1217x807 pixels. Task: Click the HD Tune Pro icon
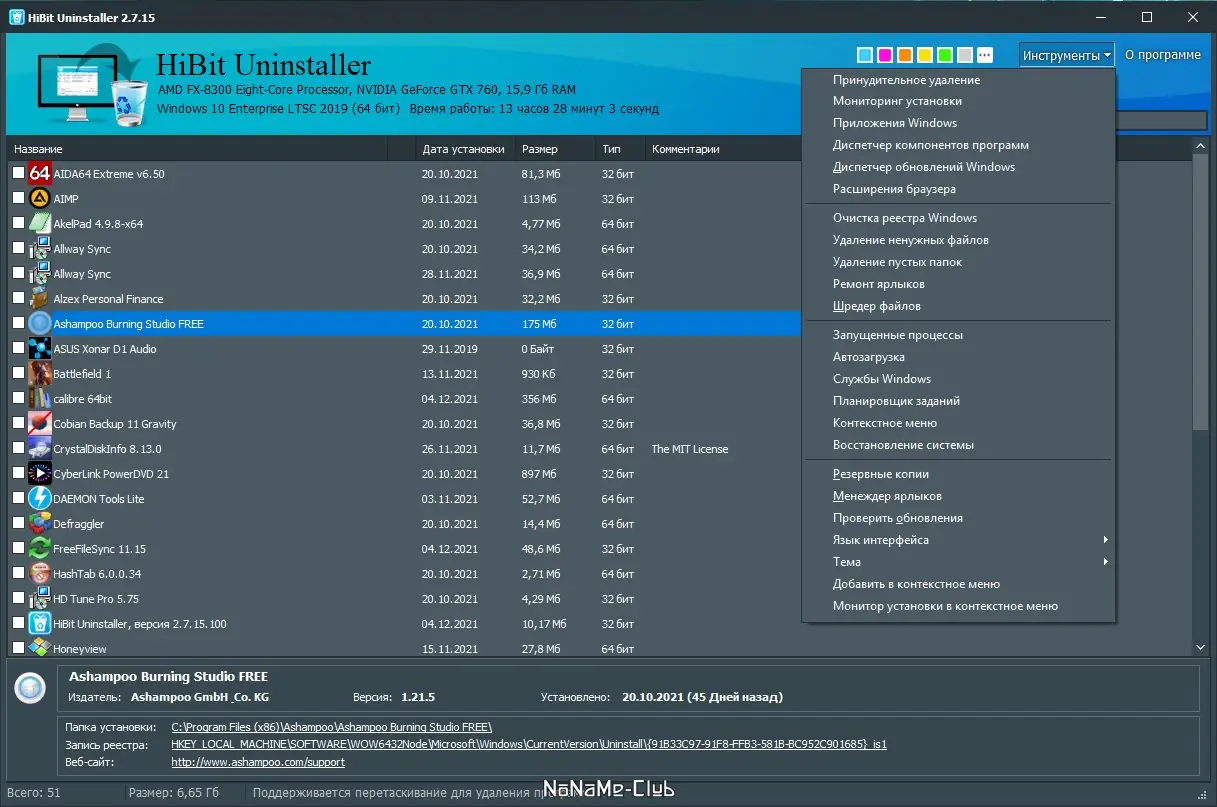pos(40,598)
